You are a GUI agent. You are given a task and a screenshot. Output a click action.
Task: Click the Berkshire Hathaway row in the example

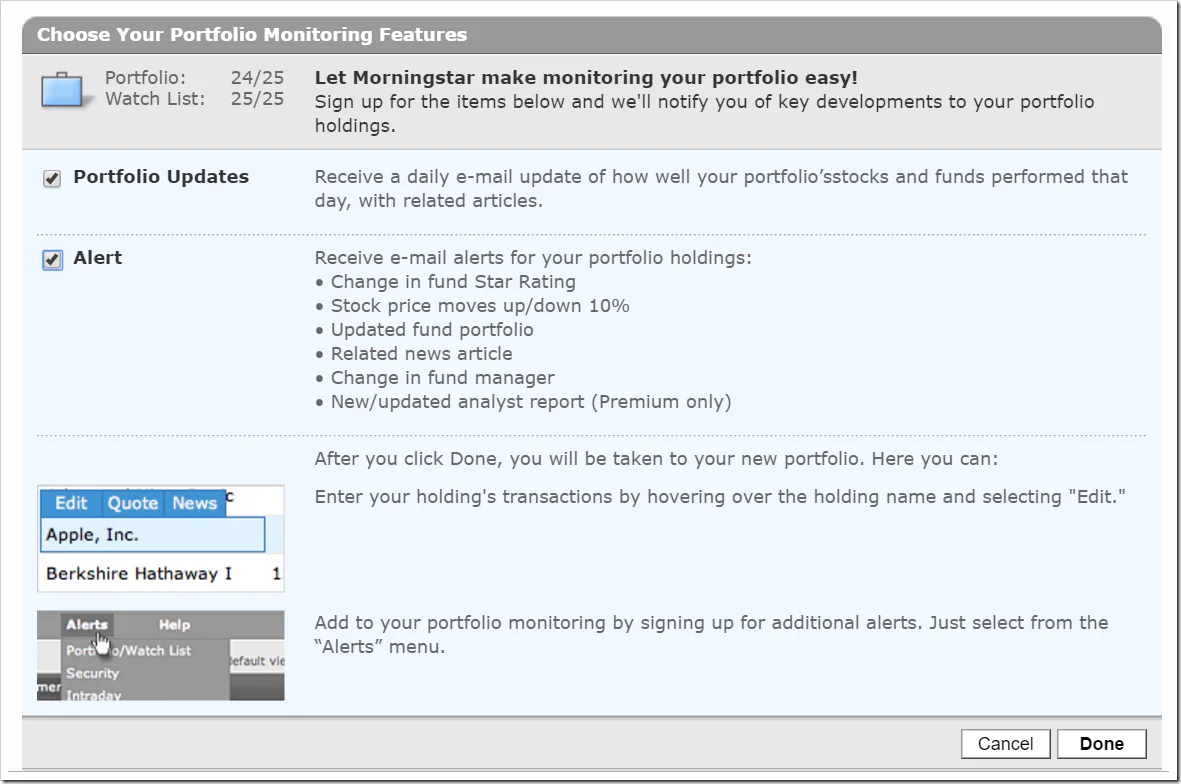161,573
